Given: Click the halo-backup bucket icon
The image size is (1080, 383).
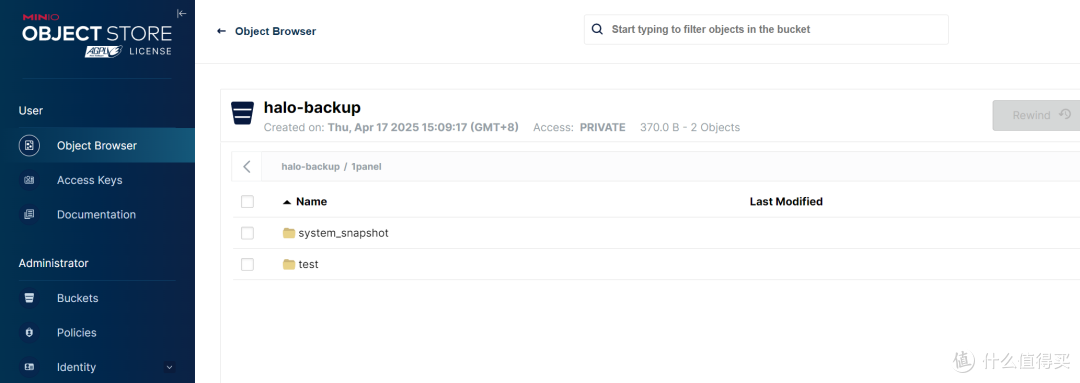Looking at the screenshot, I should click(242, 114).
